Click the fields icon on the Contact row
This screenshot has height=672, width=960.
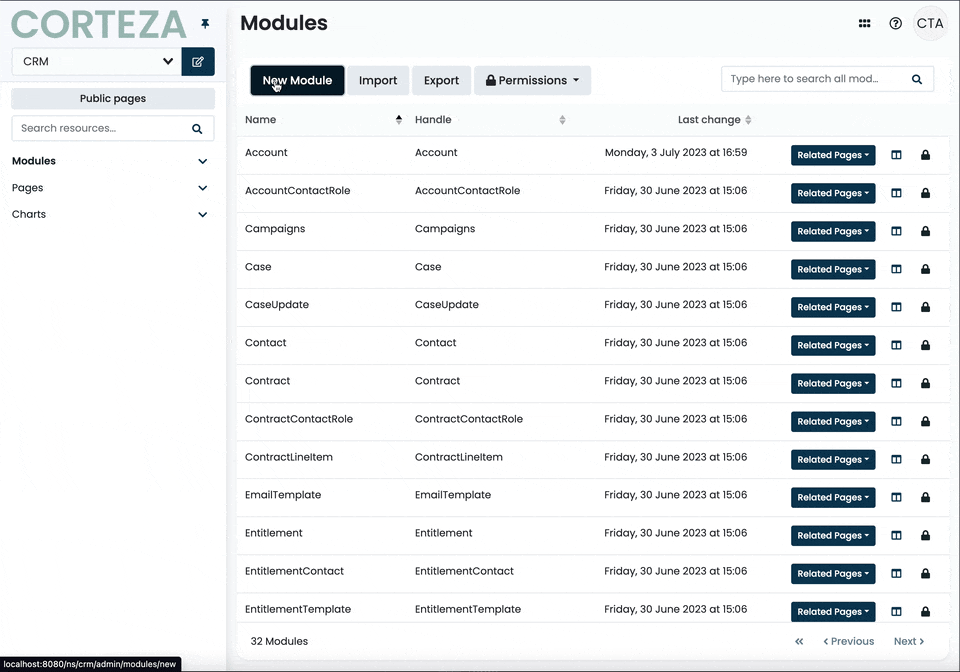pyautogui.click(x=896, y=345)
